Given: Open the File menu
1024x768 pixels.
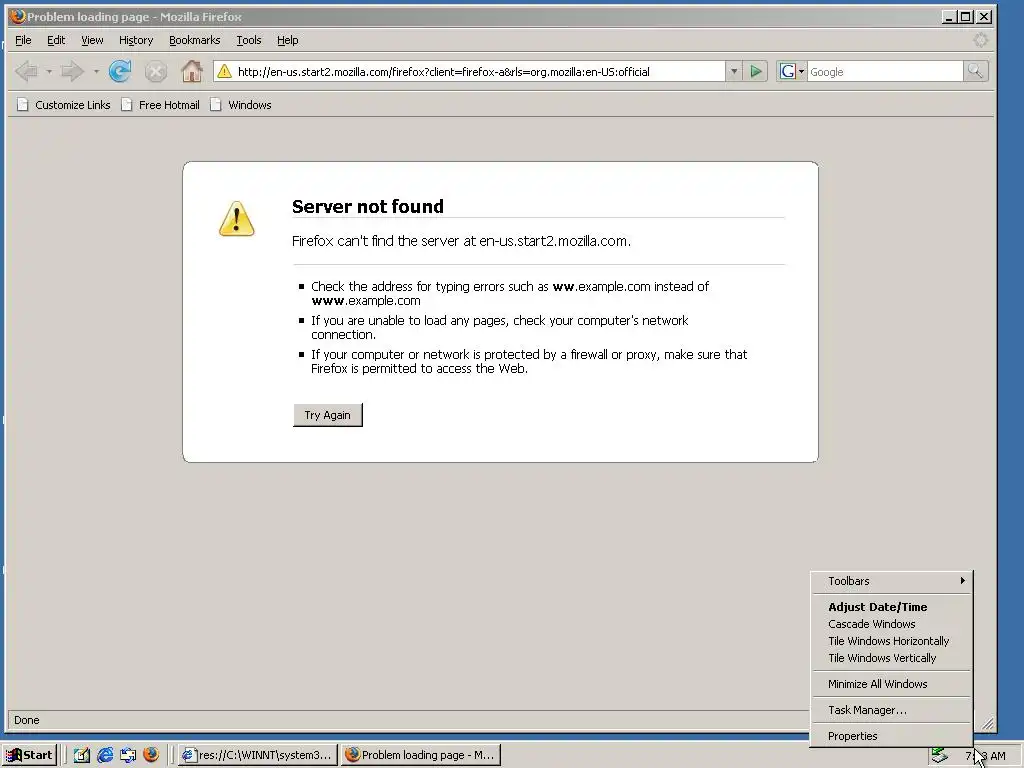Looking at the screenshot, I should [x=23, y=40].
